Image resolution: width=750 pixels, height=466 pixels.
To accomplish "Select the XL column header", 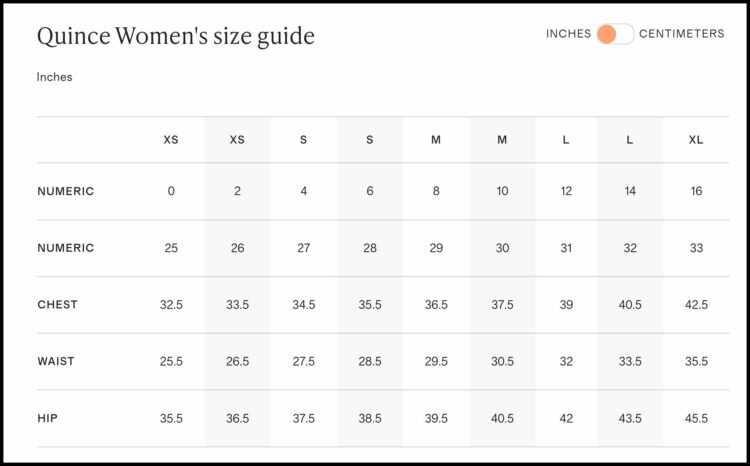I will click(x=696, y=140).
